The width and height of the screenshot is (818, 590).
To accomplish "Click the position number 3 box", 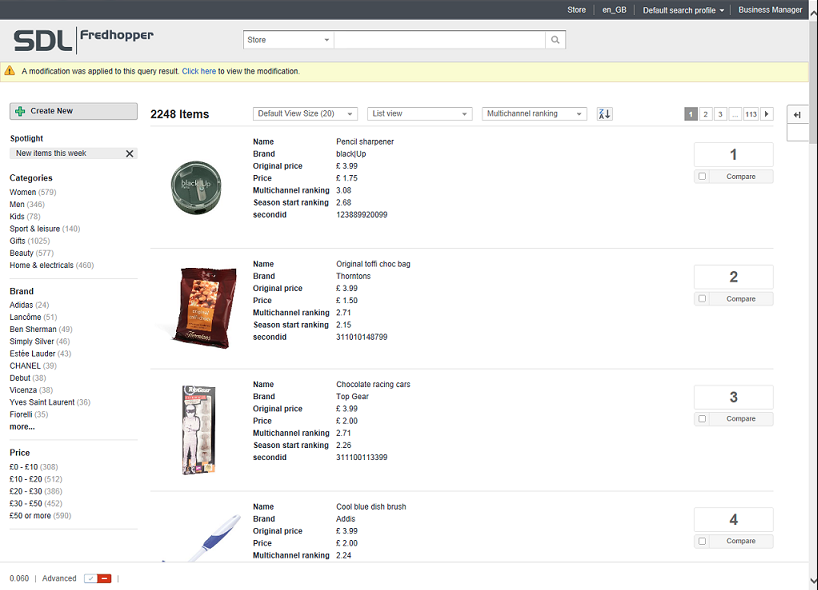I will tap(733, 397).
